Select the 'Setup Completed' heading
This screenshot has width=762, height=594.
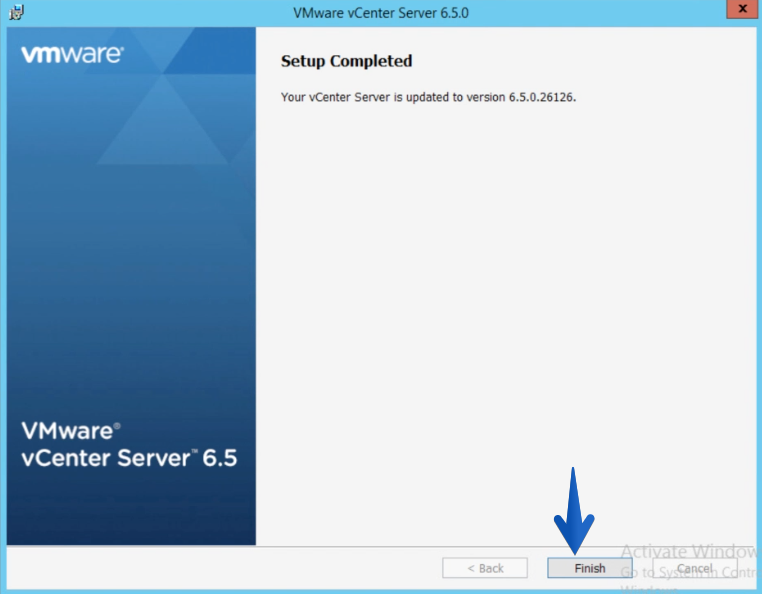click(346, 61)
